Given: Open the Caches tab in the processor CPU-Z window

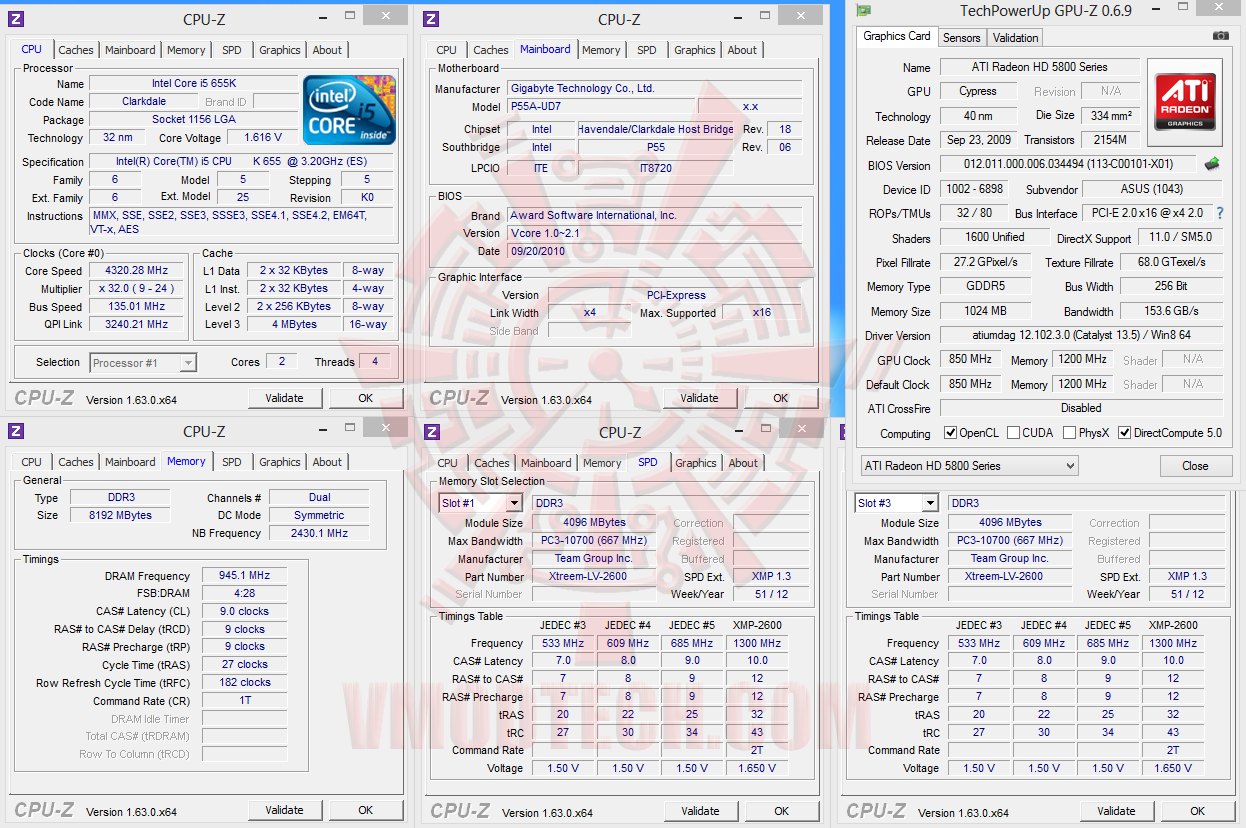Looking at the screenshot, I should pos(76,50).
